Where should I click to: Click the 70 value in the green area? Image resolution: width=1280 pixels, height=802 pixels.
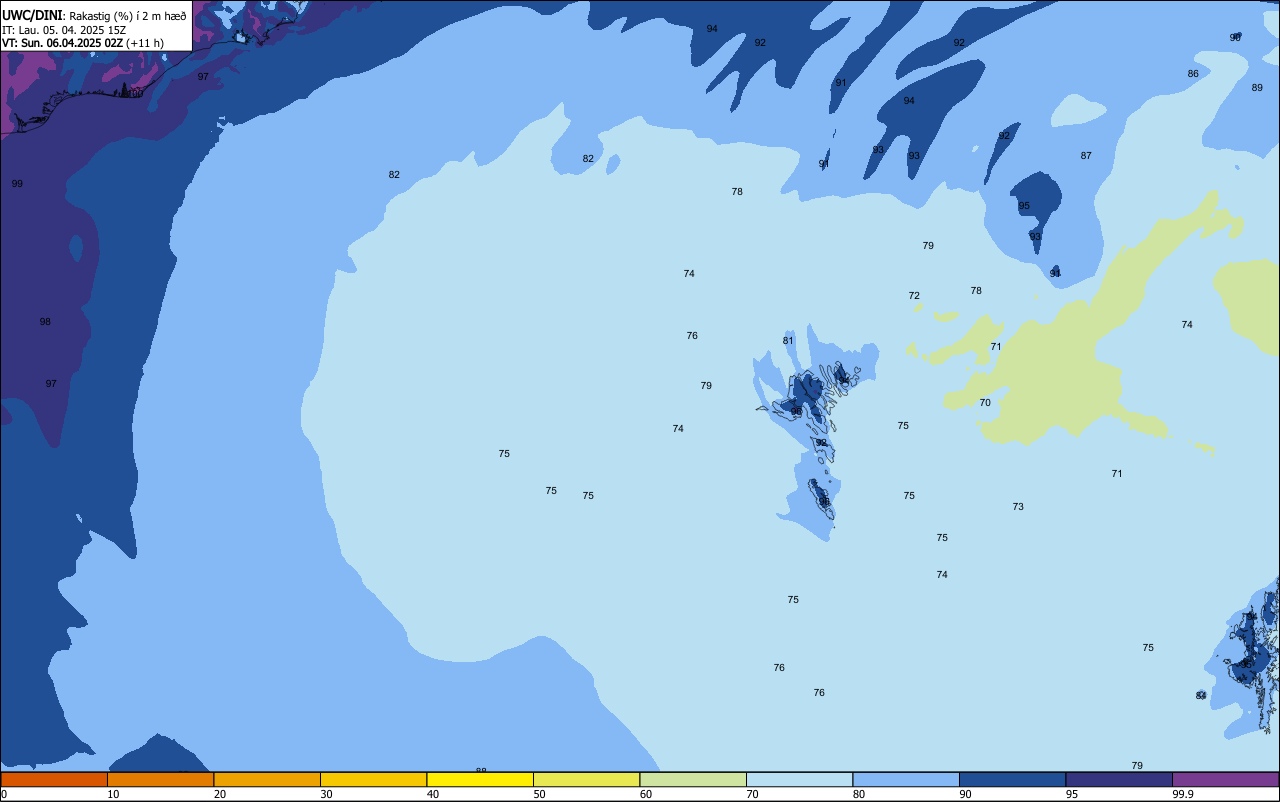pos(985,403)
